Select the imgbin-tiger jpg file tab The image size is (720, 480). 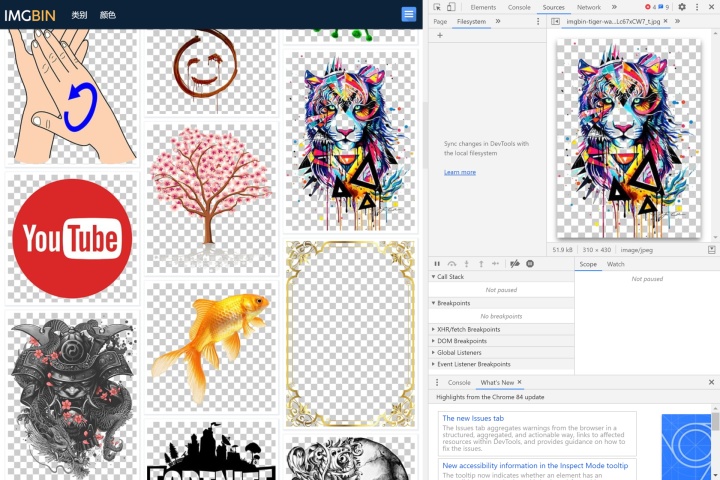click(x=613, y=22)
